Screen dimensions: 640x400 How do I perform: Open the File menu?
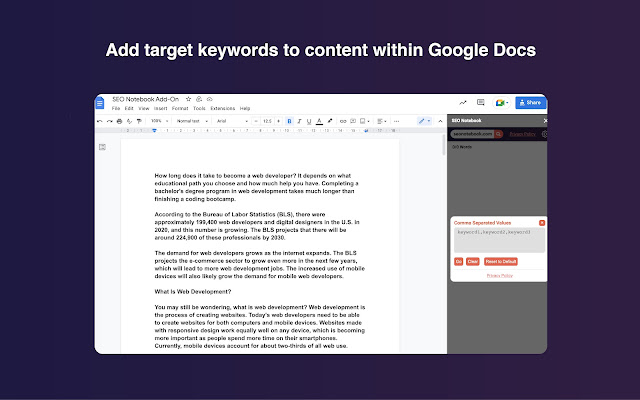tap(116, 109)
